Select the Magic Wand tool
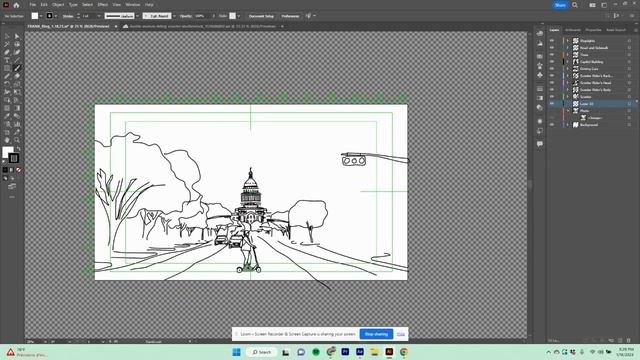640x360 pixels. [x=7, y=44]
